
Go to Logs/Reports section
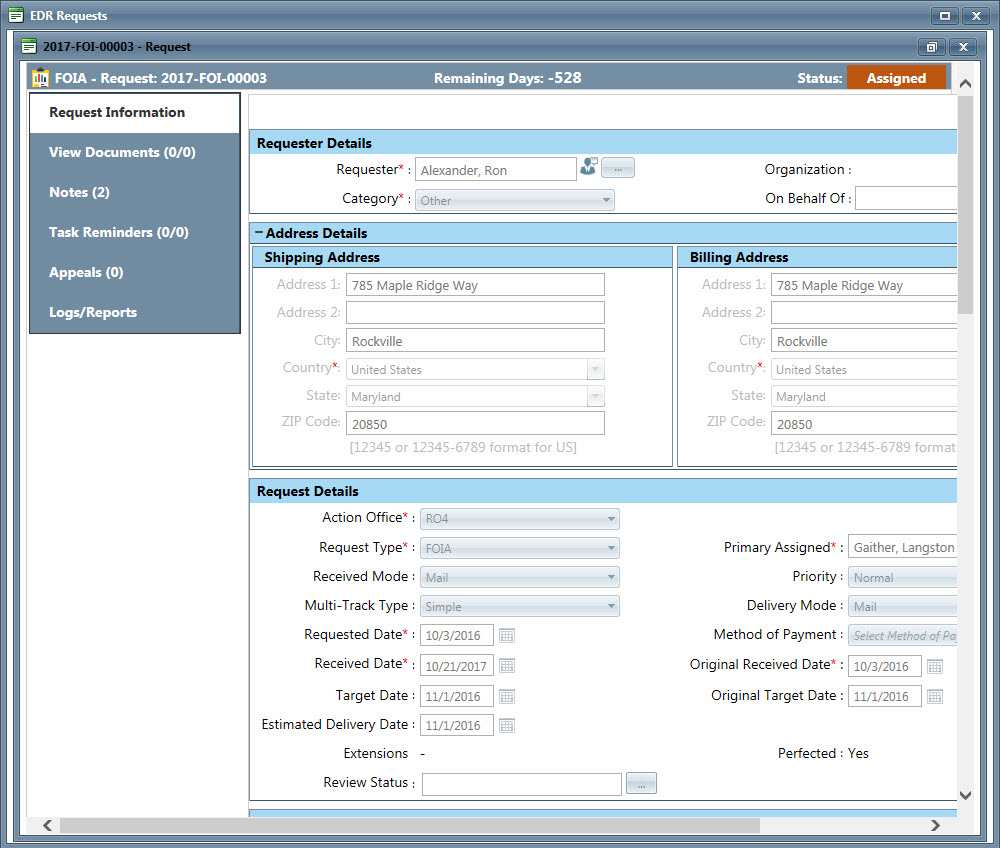(x=93, y=313)
